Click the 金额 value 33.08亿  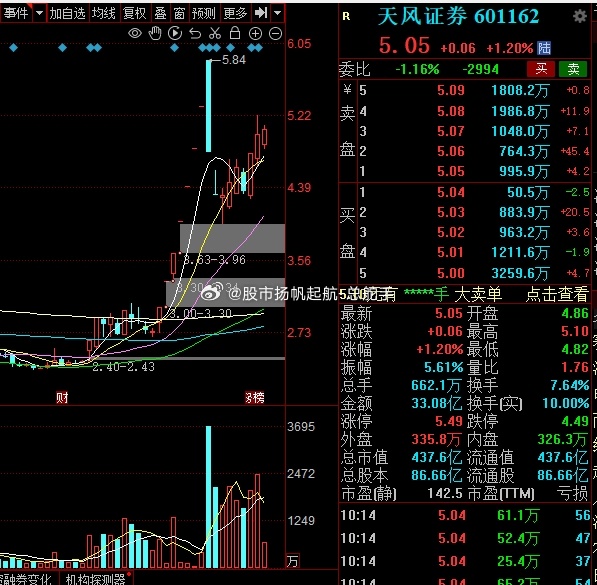click(437, 403)
